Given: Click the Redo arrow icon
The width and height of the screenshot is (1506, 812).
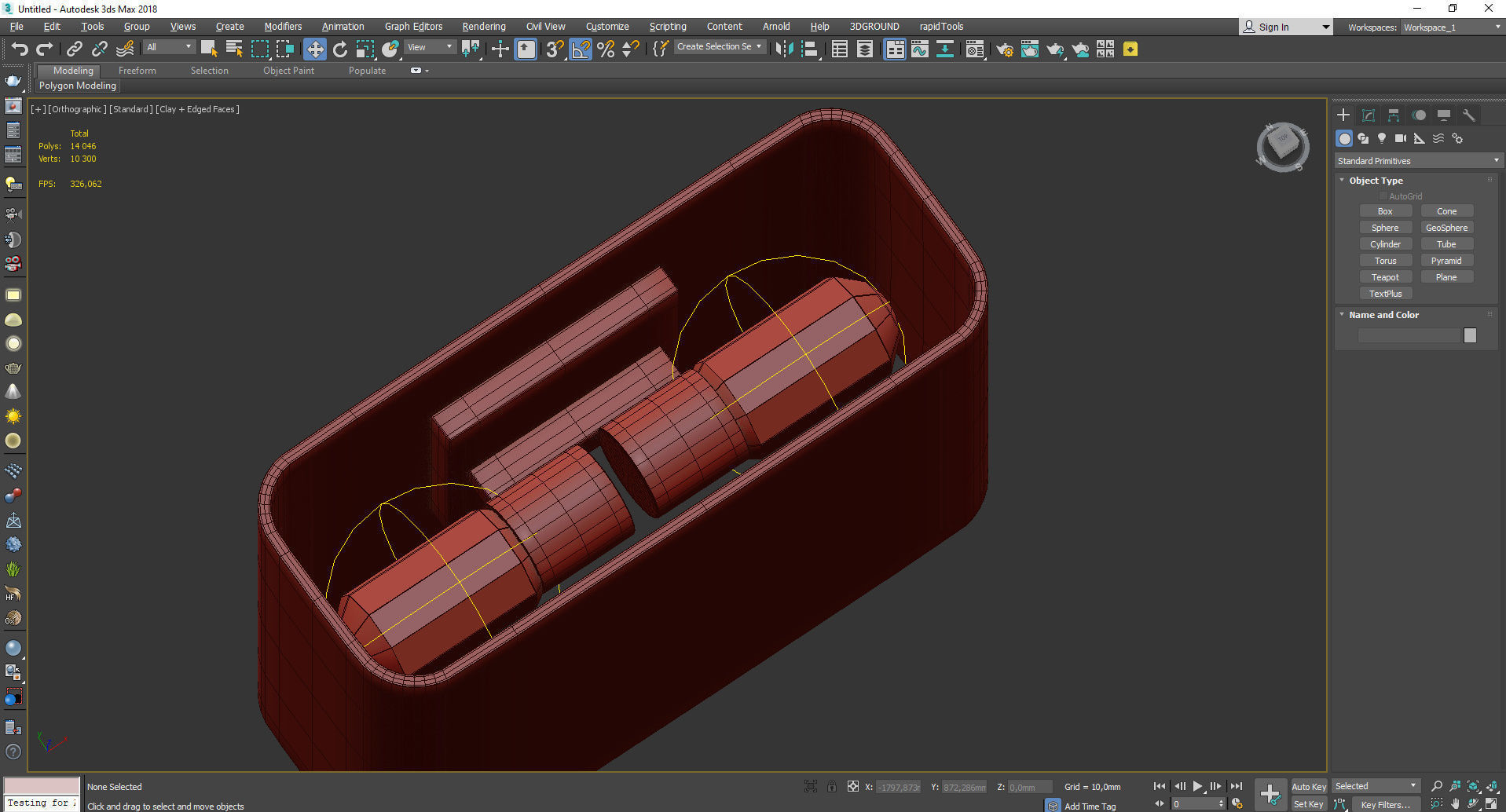Looking at the screenshot, I should [45, 49].
